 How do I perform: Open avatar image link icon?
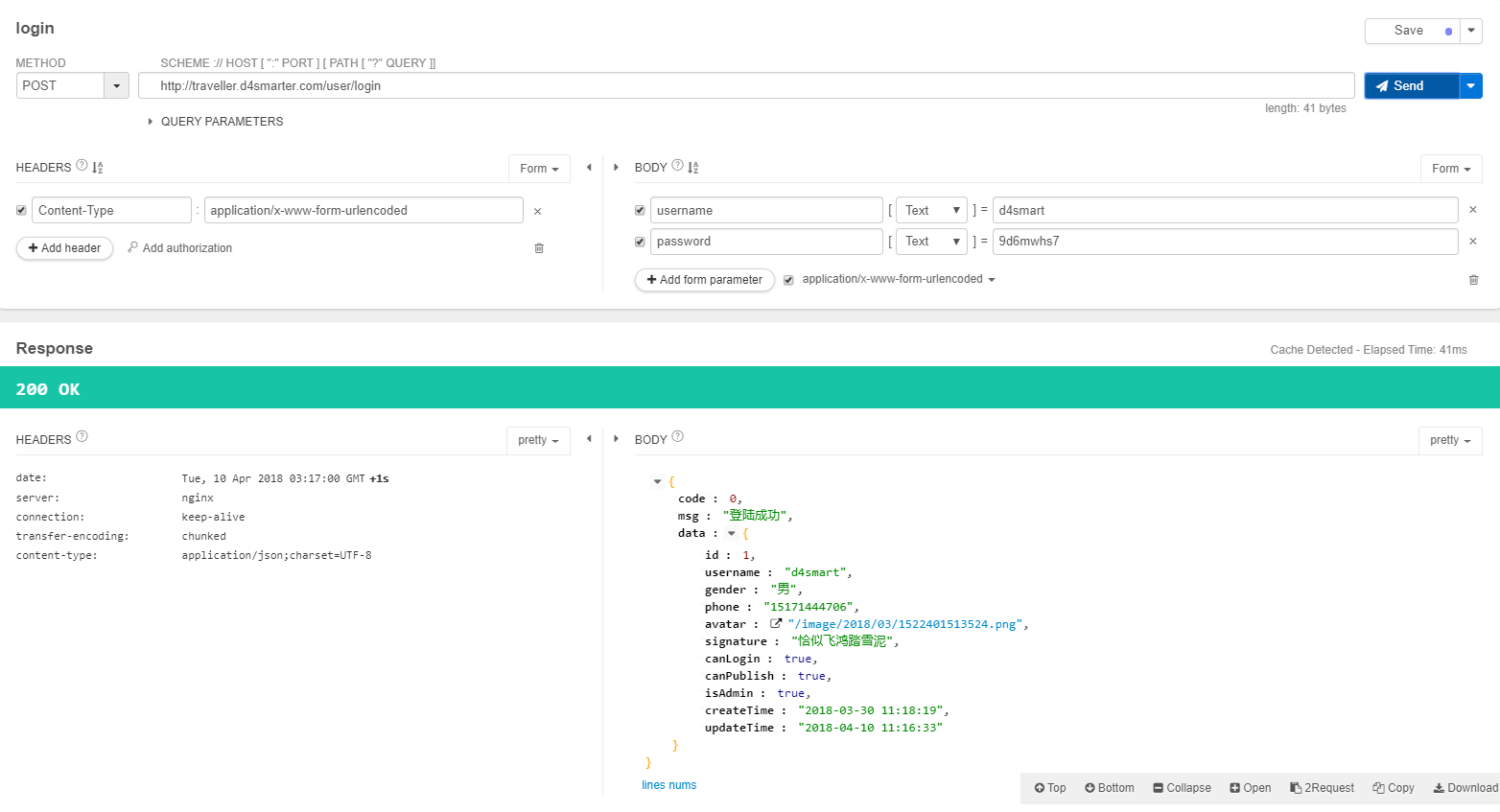776,623
